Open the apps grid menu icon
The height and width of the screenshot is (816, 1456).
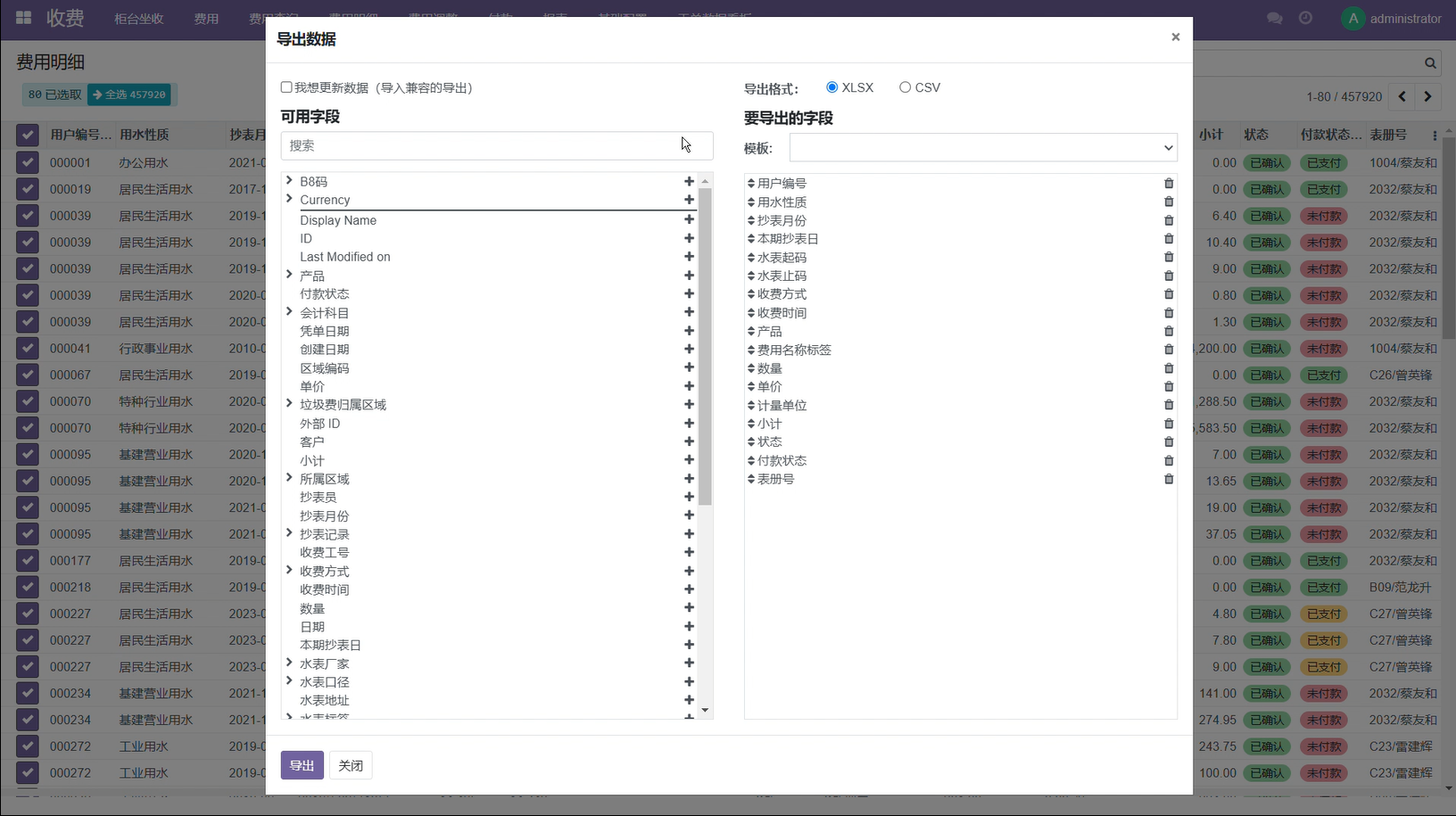24,18
